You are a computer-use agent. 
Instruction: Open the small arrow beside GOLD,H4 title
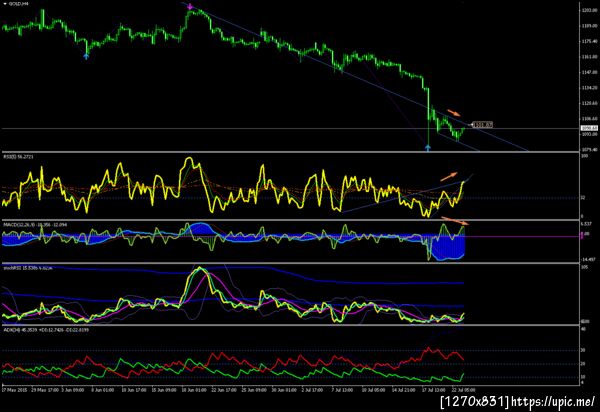click(x=5, y=3)
